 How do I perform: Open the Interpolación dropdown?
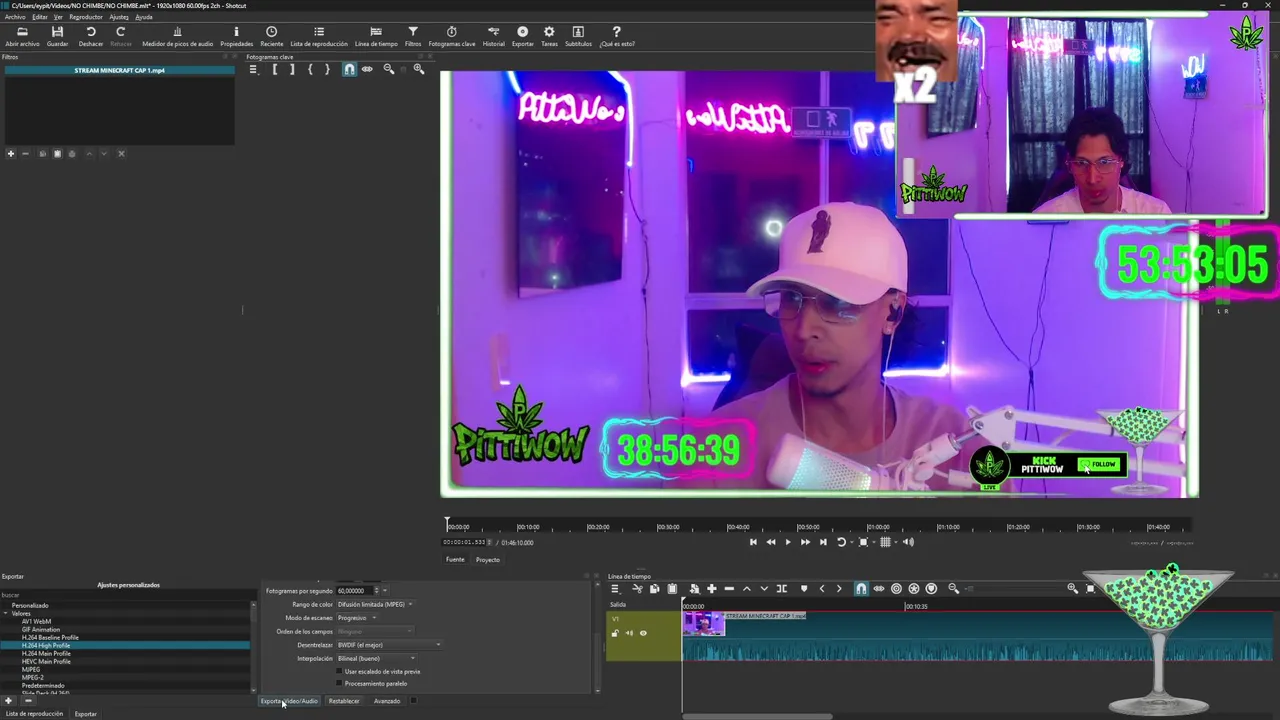tap(375, 659)
